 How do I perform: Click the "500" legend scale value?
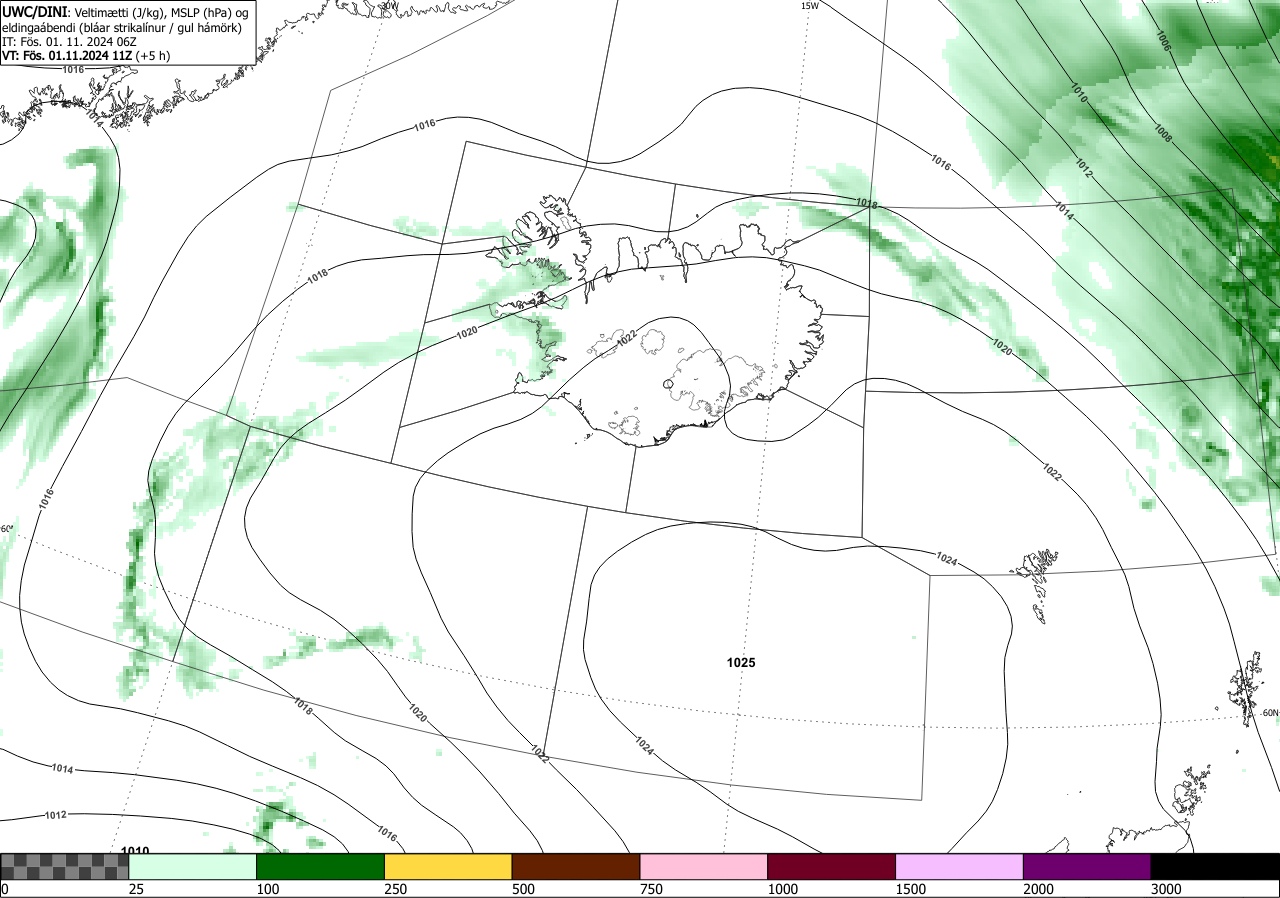click(x=524, y=889)
